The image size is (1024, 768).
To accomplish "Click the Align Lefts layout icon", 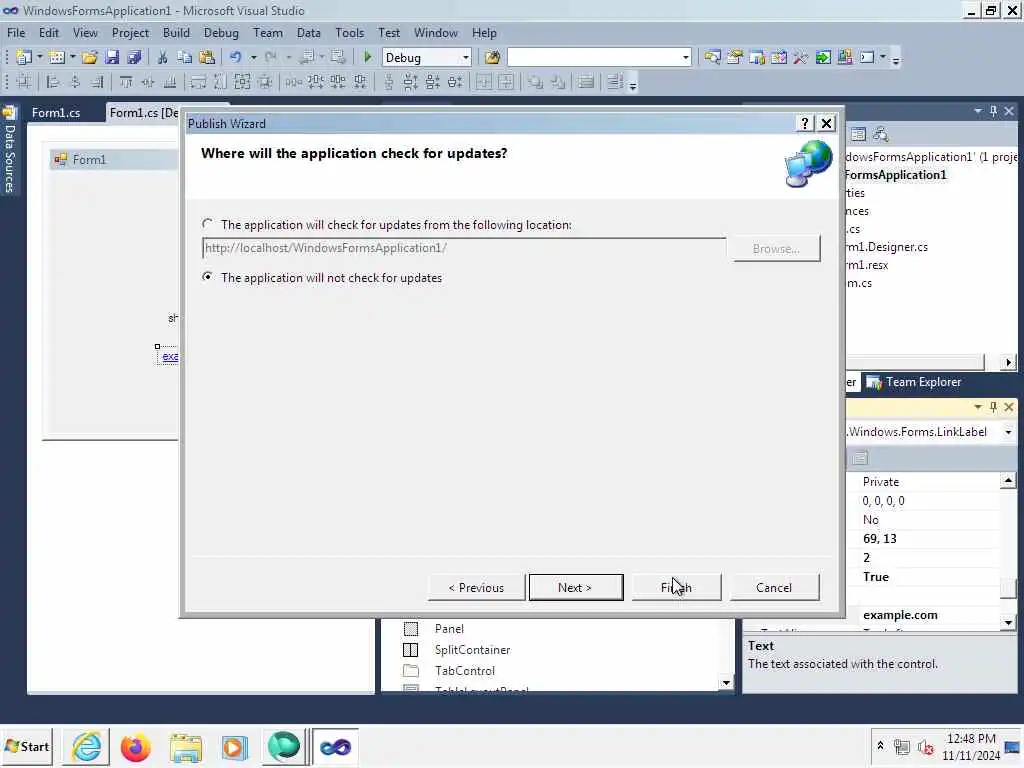I will pyautogui.click(x=53, y=82).
